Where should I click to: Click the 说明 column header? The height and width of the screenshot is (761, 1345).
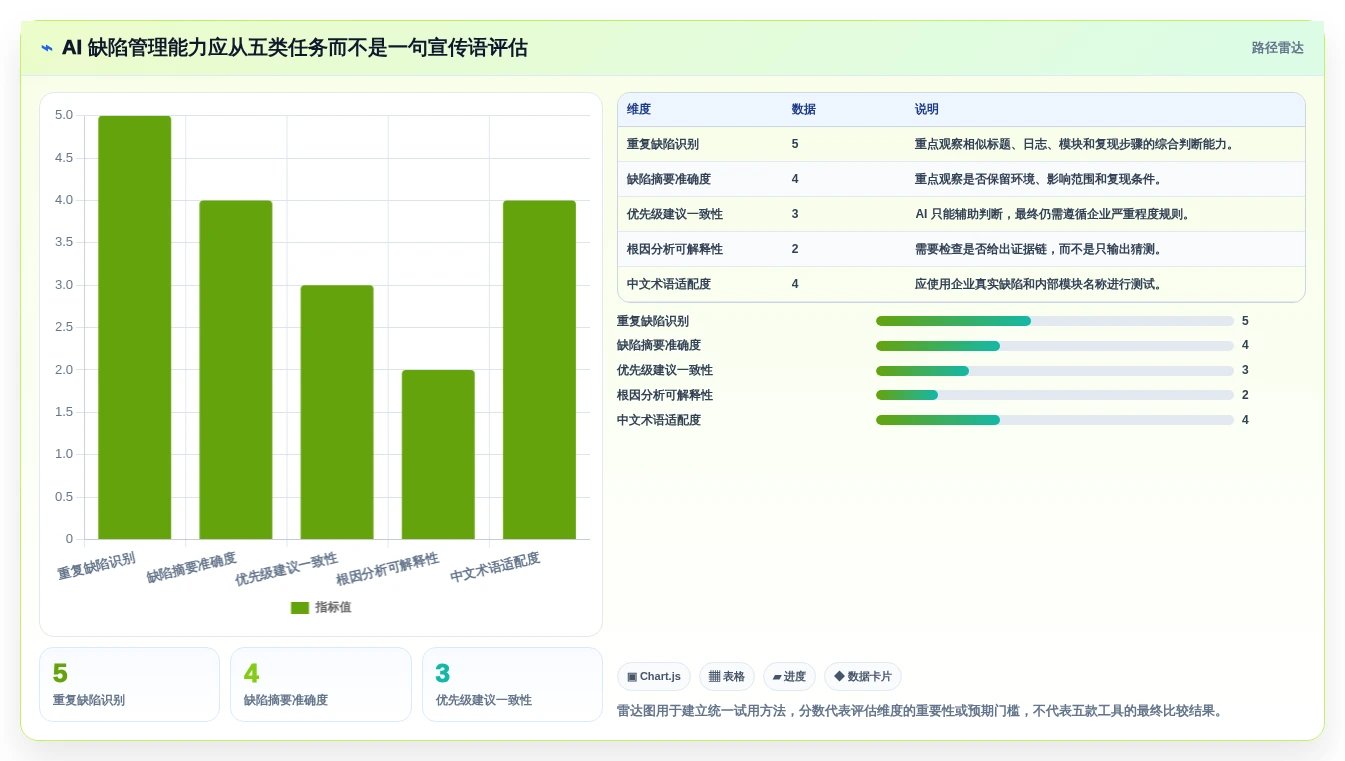tap(927, 110)
